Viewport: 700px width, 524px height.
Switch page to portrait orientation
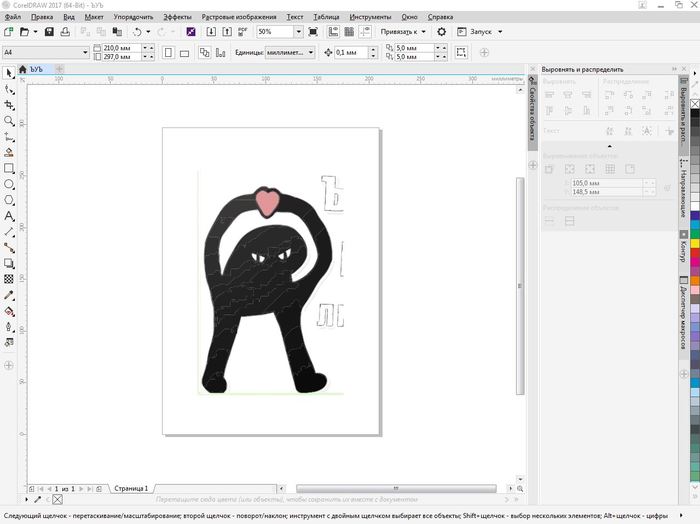pos(168,52)
